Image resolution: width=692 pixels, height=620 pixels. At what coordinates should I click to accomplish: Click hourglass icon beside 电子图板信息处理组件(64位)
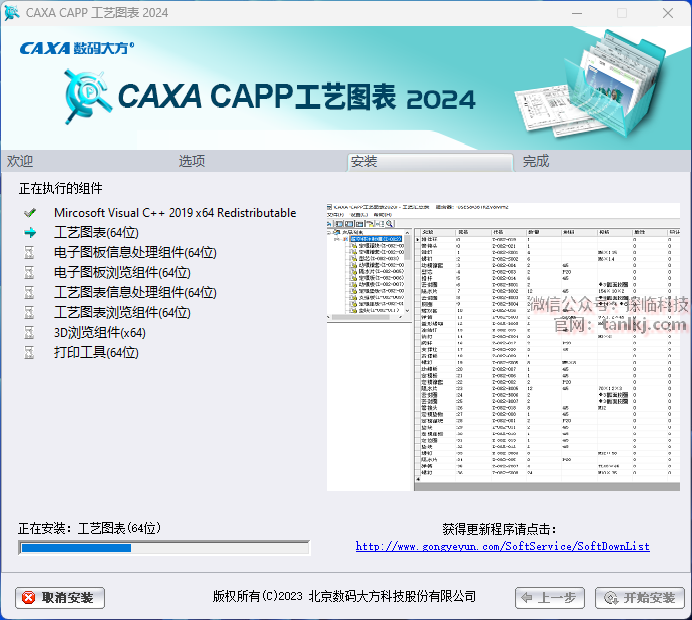click(x=29, y=252)
